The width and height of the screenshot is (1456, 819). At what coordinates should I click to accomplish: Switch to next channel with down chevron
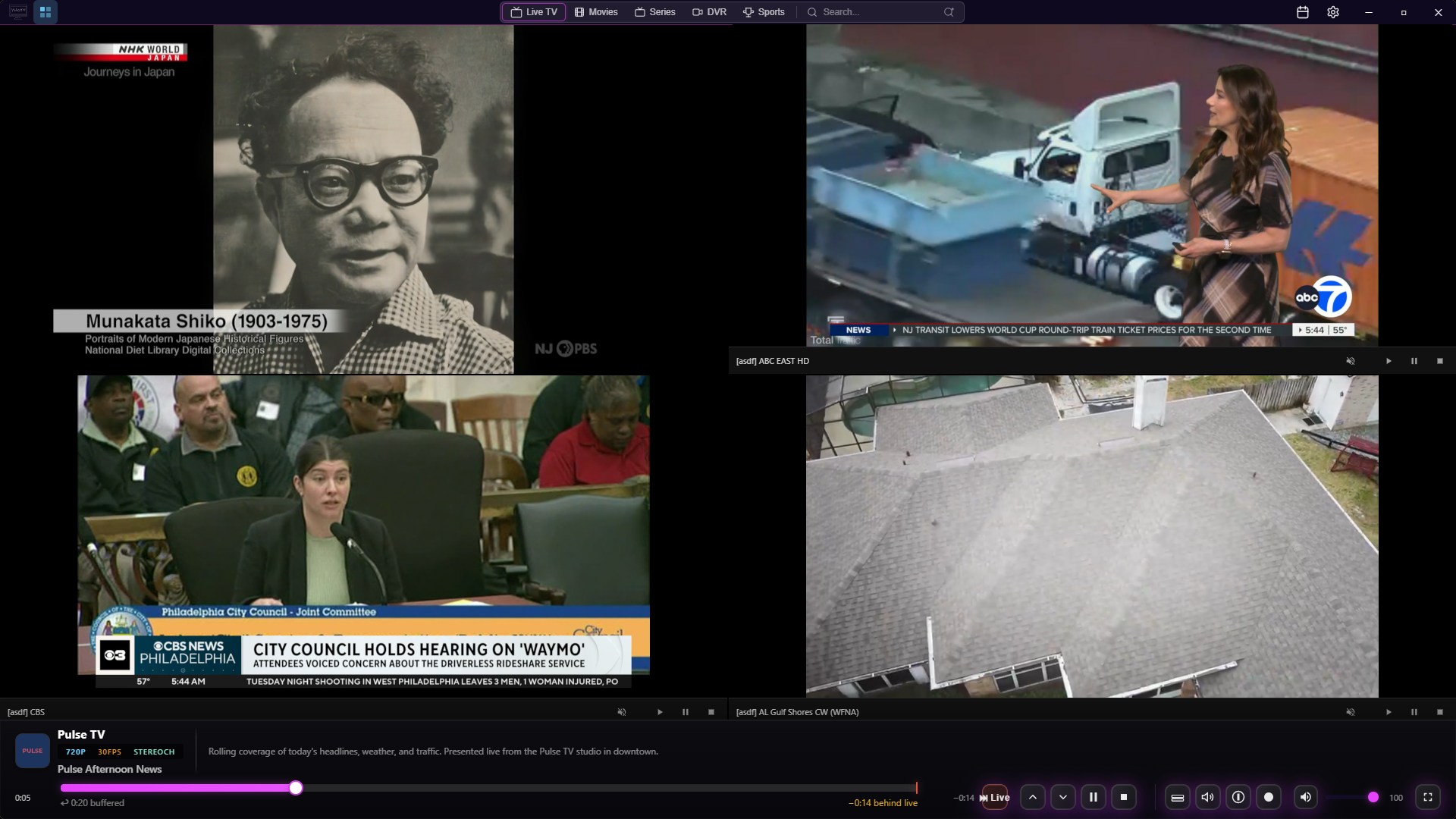[1063, 797]
